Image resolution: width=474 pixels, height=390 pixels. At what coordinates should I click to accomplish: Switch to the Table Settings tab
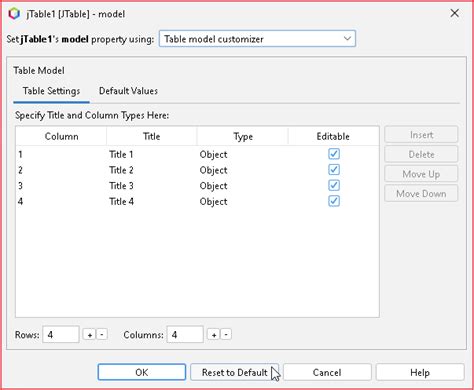(x=51, y=91)
